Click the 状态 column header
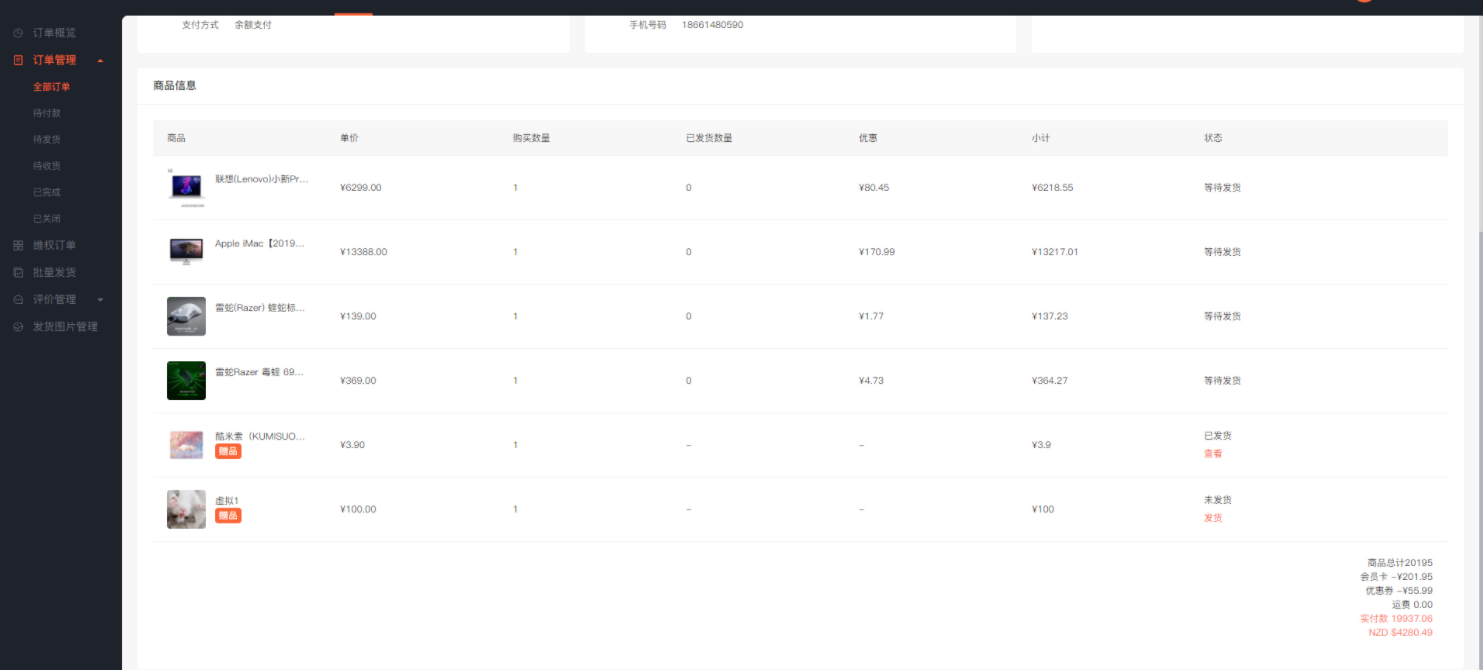 tap(1213, 138)
